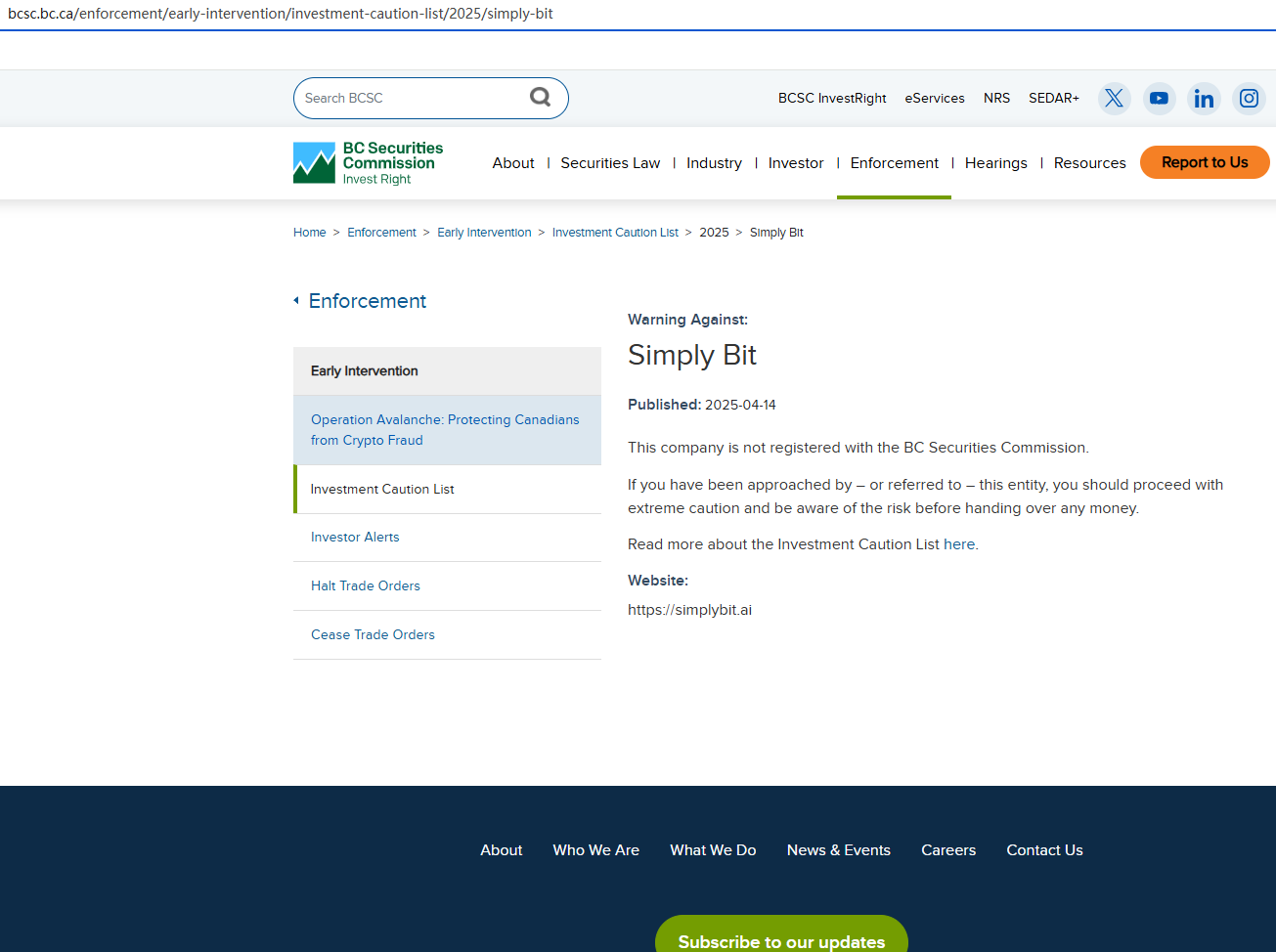
Task: Open the BCSC Instagram icon
Action: tap(1249, 98)
